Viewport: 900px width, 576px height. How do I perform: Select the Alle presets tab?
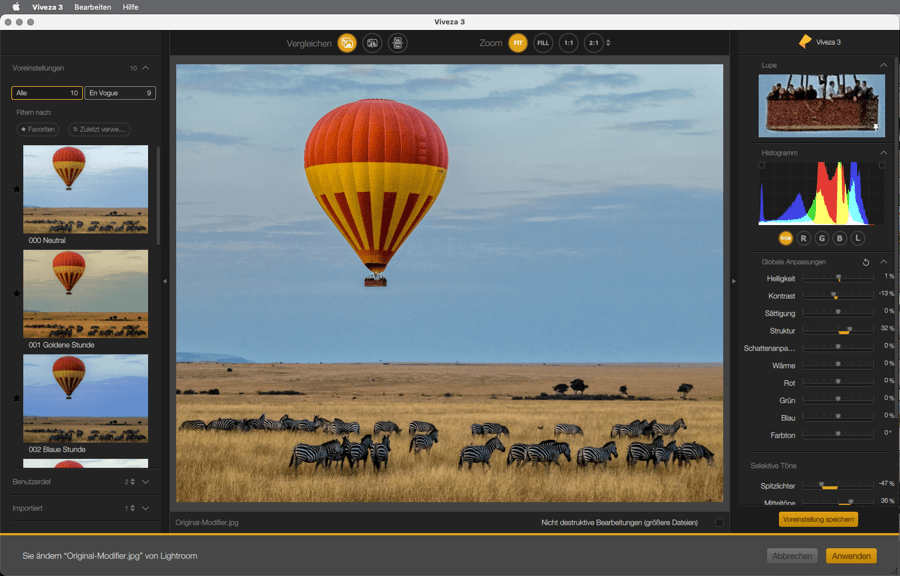coord(46,93)
